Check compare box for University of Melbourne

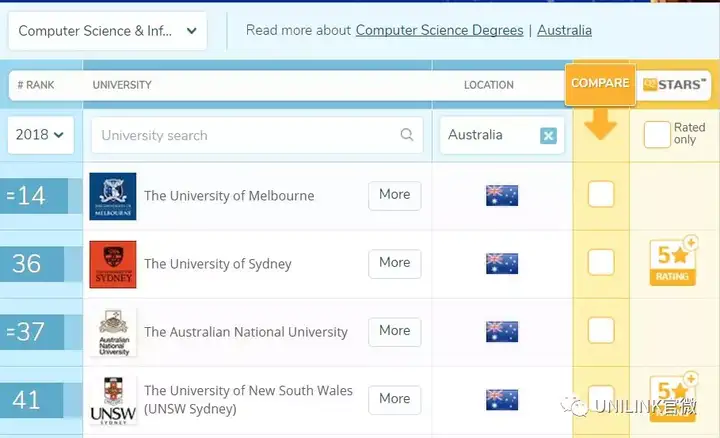(601, 195)
